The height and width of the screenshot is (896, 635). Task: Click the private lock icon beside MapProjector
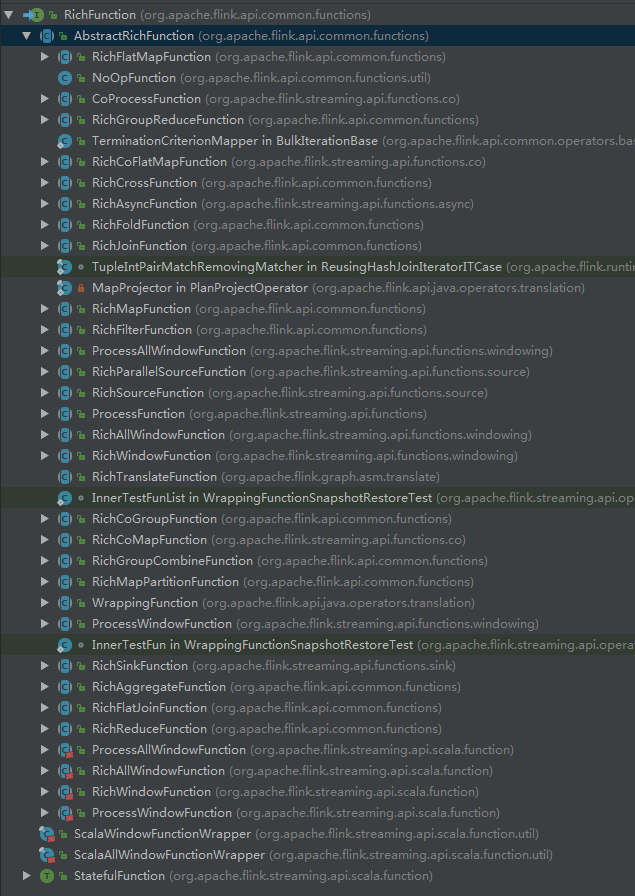[81, 288]
